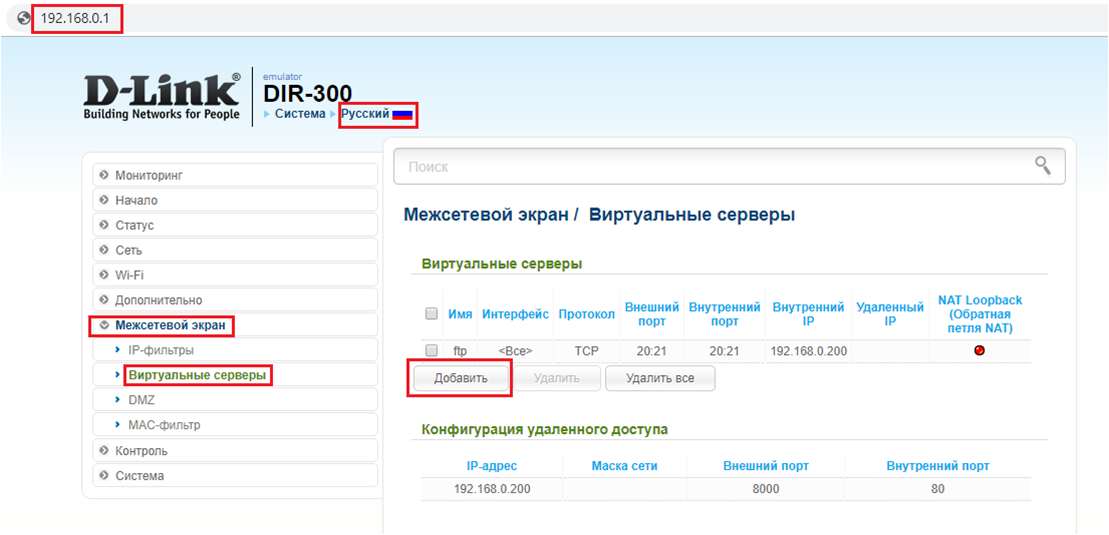Tick the select-all checkbox in table header
The image size is (1109, 535).
(432, 314)
